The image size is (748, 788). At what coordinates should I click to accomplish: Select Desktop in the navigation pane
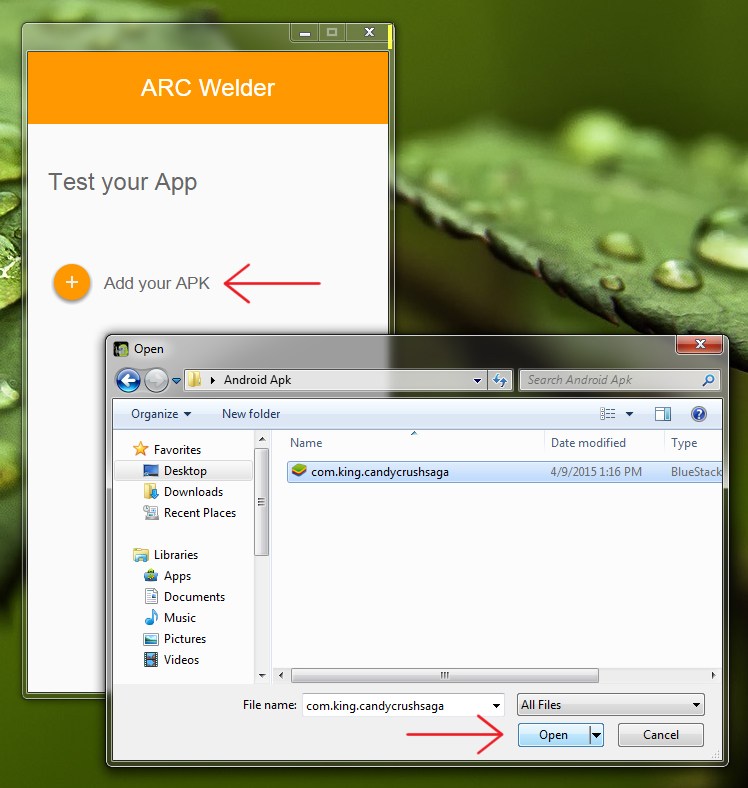point(185,470)
